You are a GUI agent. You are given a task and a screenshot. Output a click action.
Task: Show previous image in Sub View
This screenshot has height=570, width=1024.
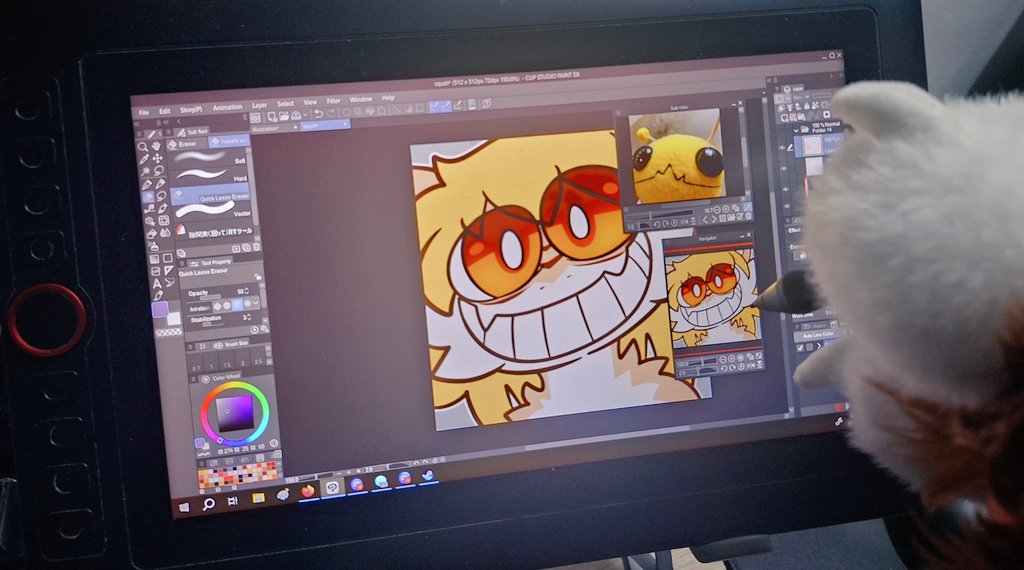pos(704,220)
